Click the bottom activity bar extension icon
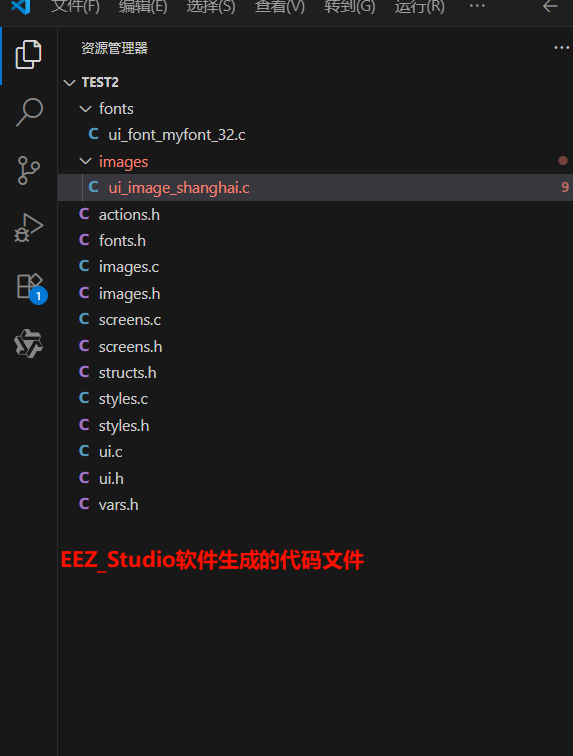 pos(28,344)
